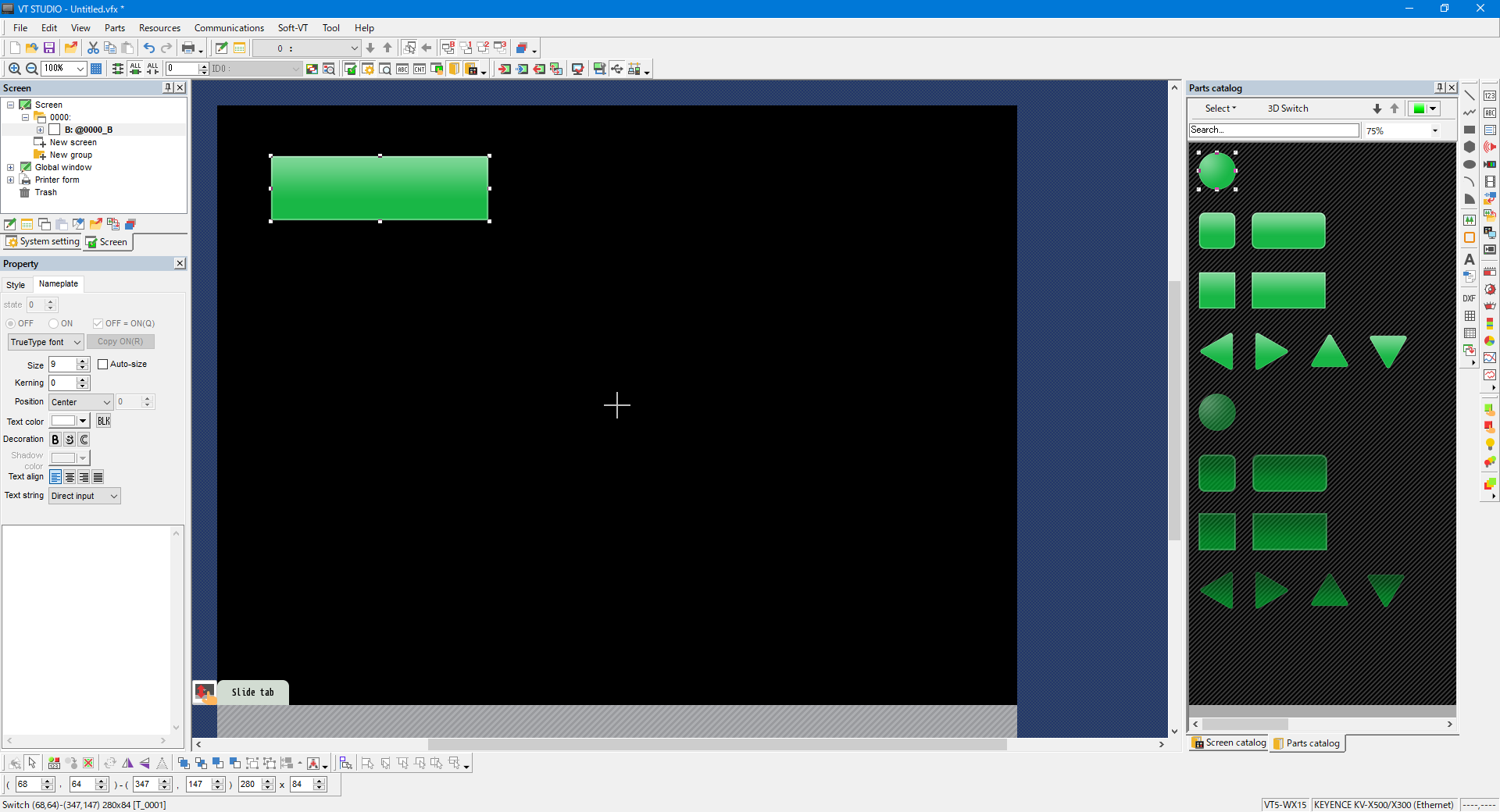Toggle the grid display icon
This screenshot has width=1500, height=812.
pos(96,69)
